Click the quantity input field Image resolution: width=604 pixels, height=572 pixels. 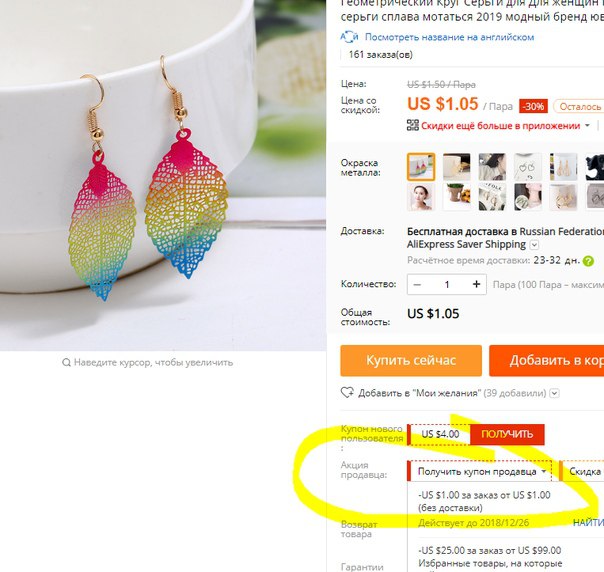447,285
